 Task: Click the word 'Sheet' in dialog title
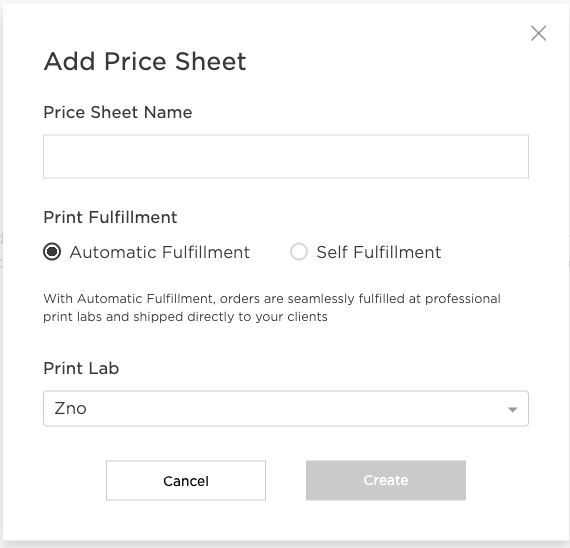pos(210,61)
